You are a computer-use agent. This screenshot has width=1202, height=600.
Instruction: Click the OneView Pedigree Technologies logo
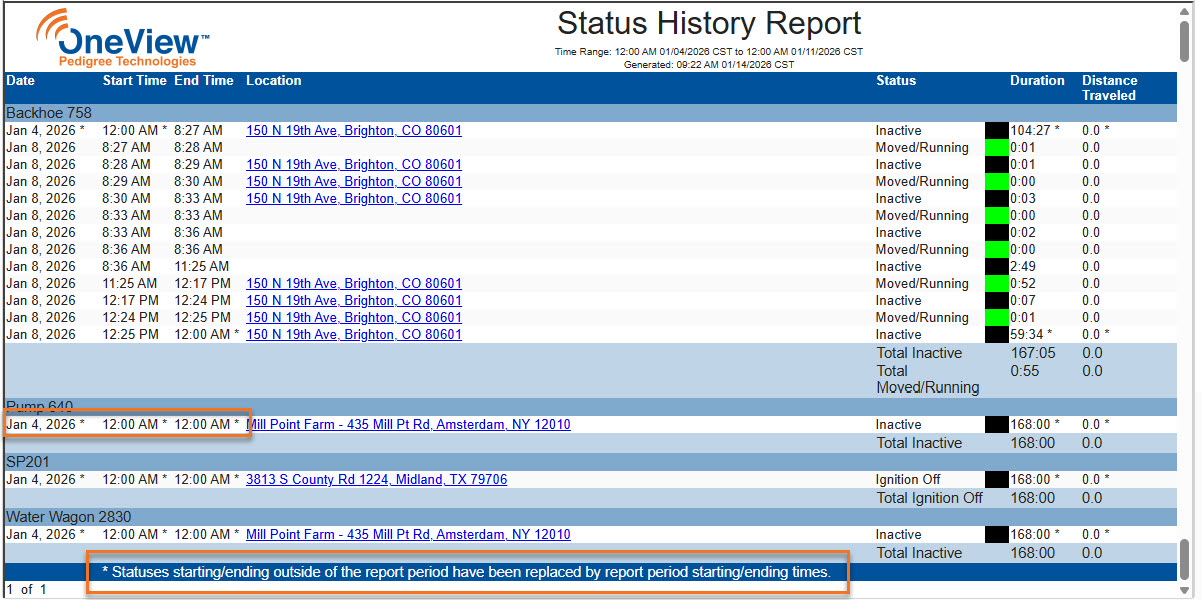tap(123, 39)
